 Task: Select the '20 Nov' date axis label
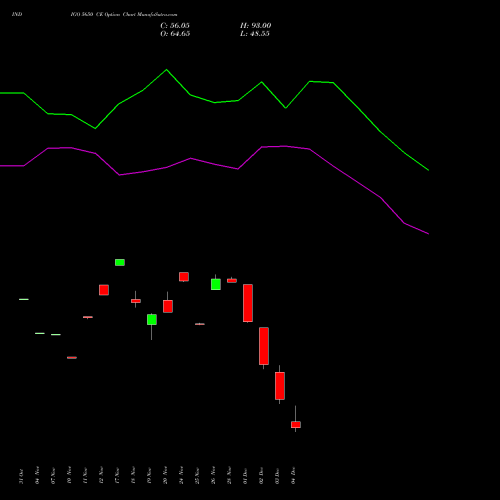[165, 475]
